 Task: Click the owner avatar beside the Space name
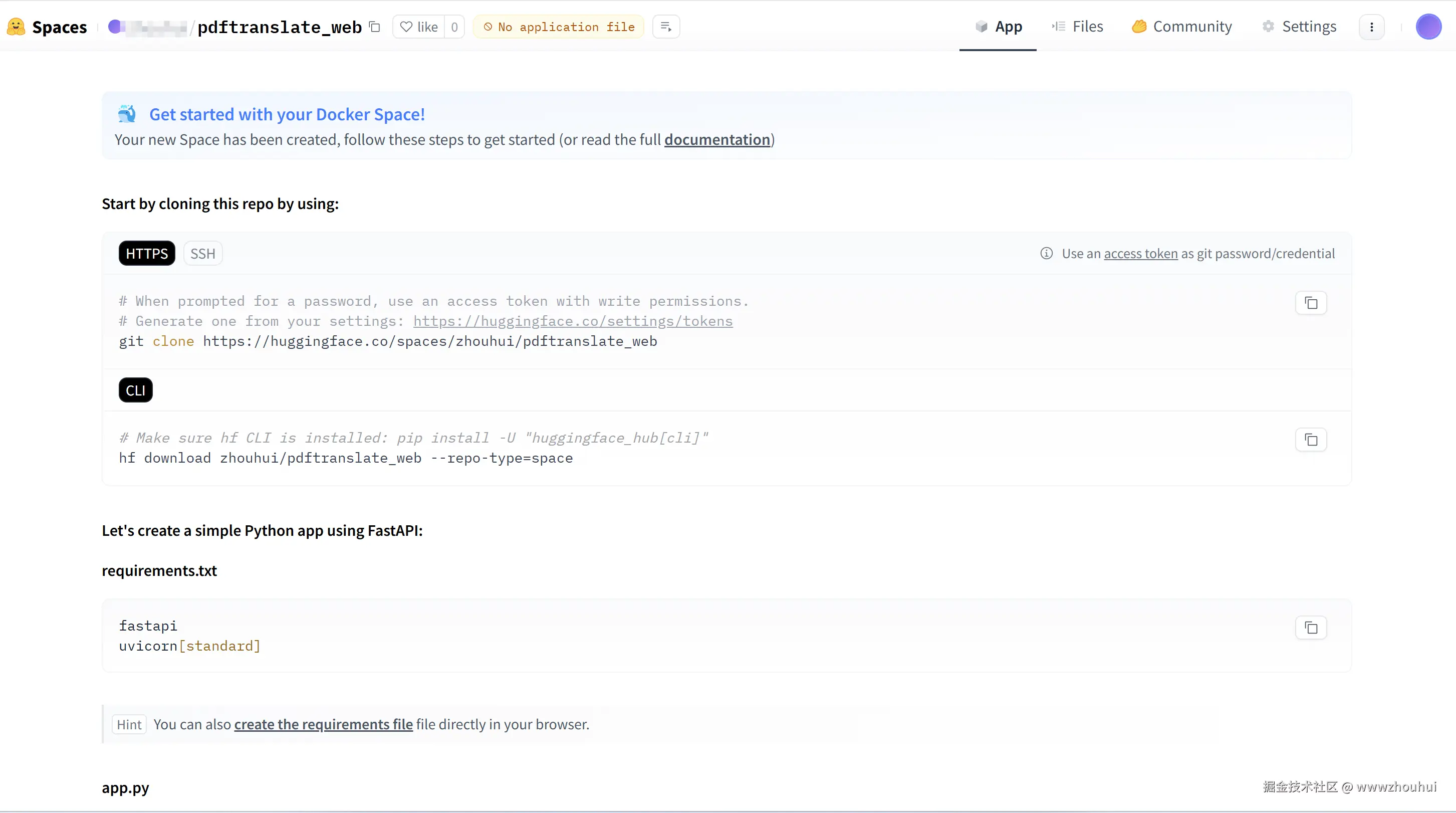pos(115,27)
